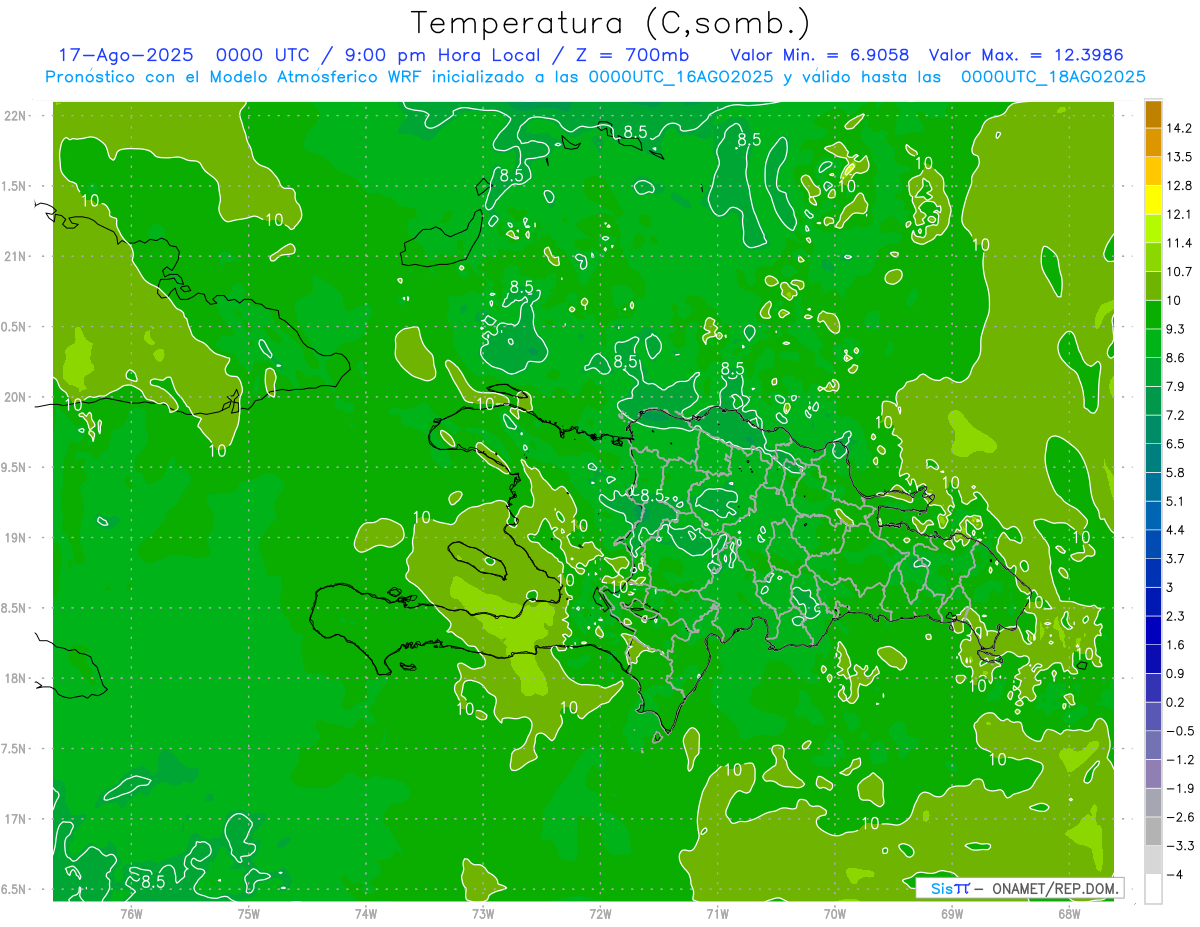Image resolution: width=1200 pixels, height=927 pixels.
Task: Click the -1.9 value on the color legend
Action: click(x=1180, y=789)
